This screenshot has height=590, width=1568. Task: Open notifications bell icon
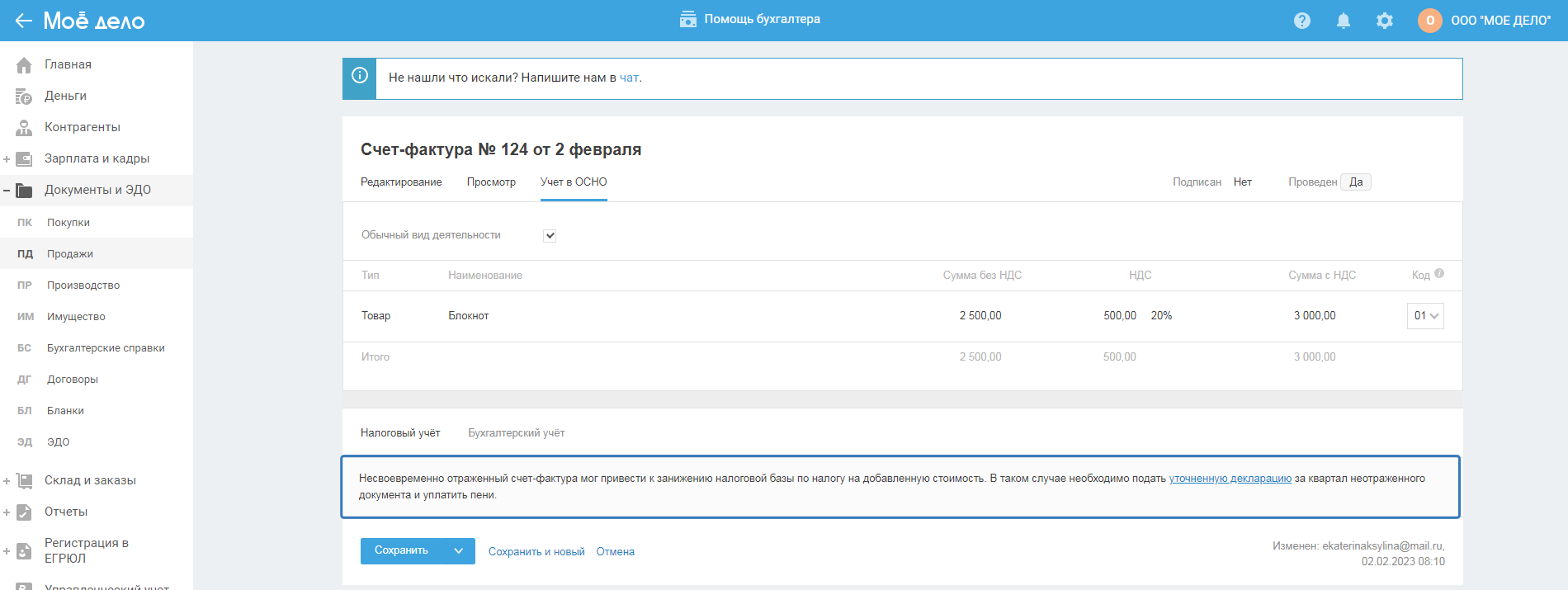(x=1344, y=21)
